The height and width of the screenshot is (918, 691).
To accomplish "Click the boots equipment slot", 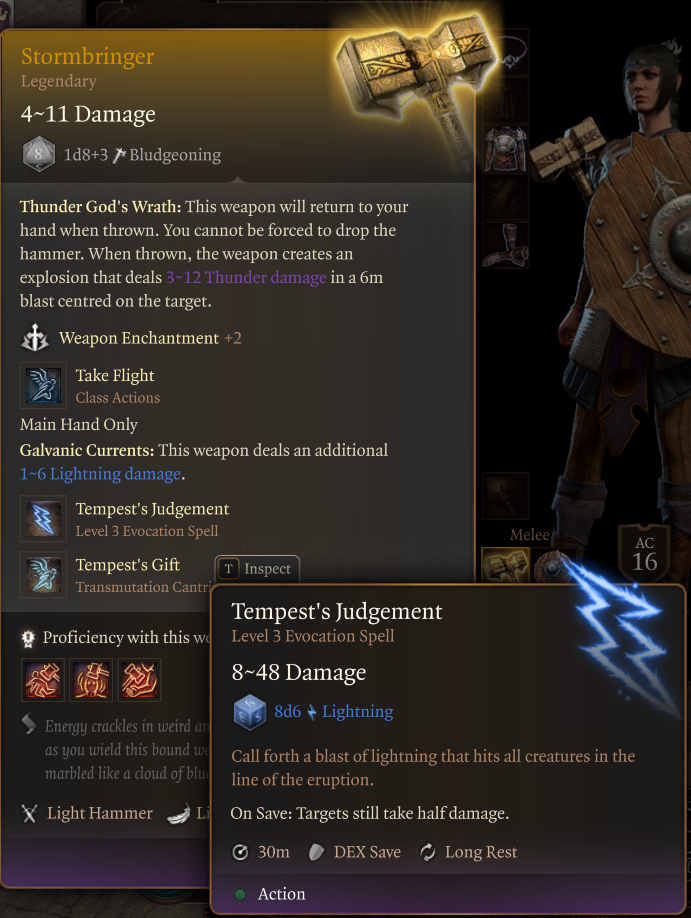I will tap(505, 245).
